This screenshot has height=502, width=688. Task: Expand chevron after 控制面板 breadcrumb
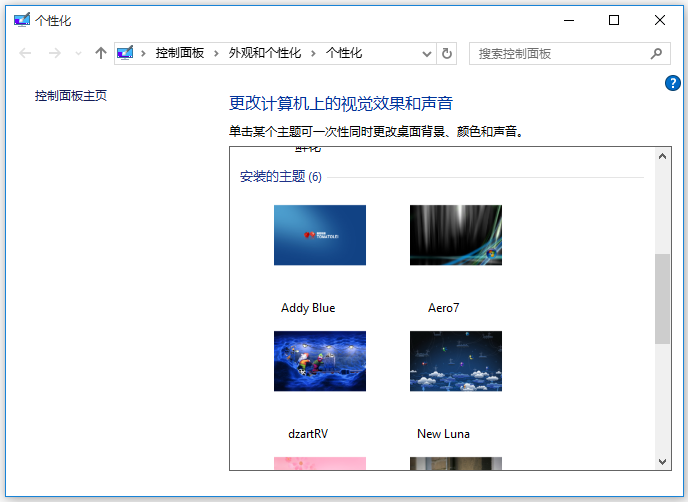pyautogui.click(x=216, y=53)
